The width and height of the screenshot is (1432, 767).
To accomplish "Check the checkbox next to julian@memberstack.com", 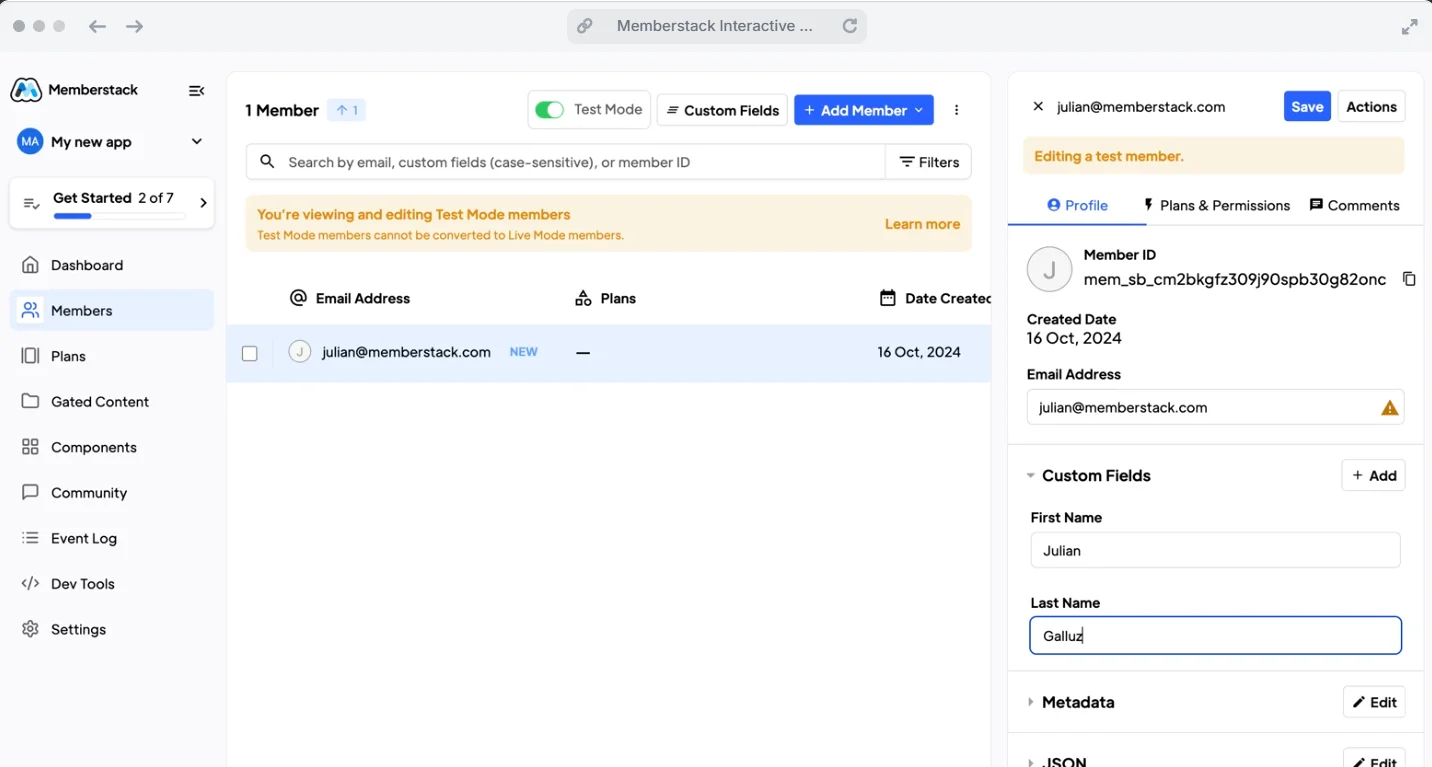I will (249, 352).
